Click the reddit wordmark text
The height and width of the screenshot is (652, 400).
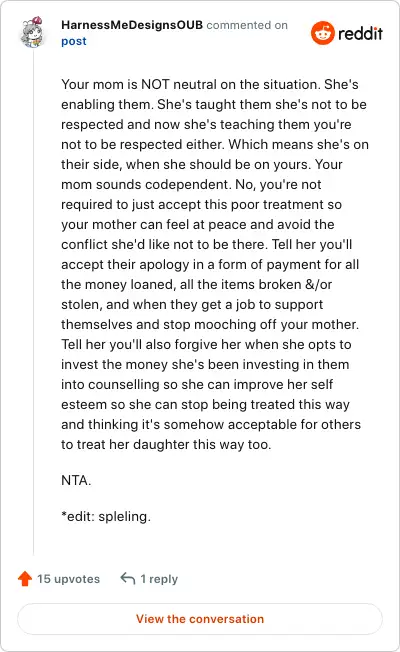pos(360,33)
